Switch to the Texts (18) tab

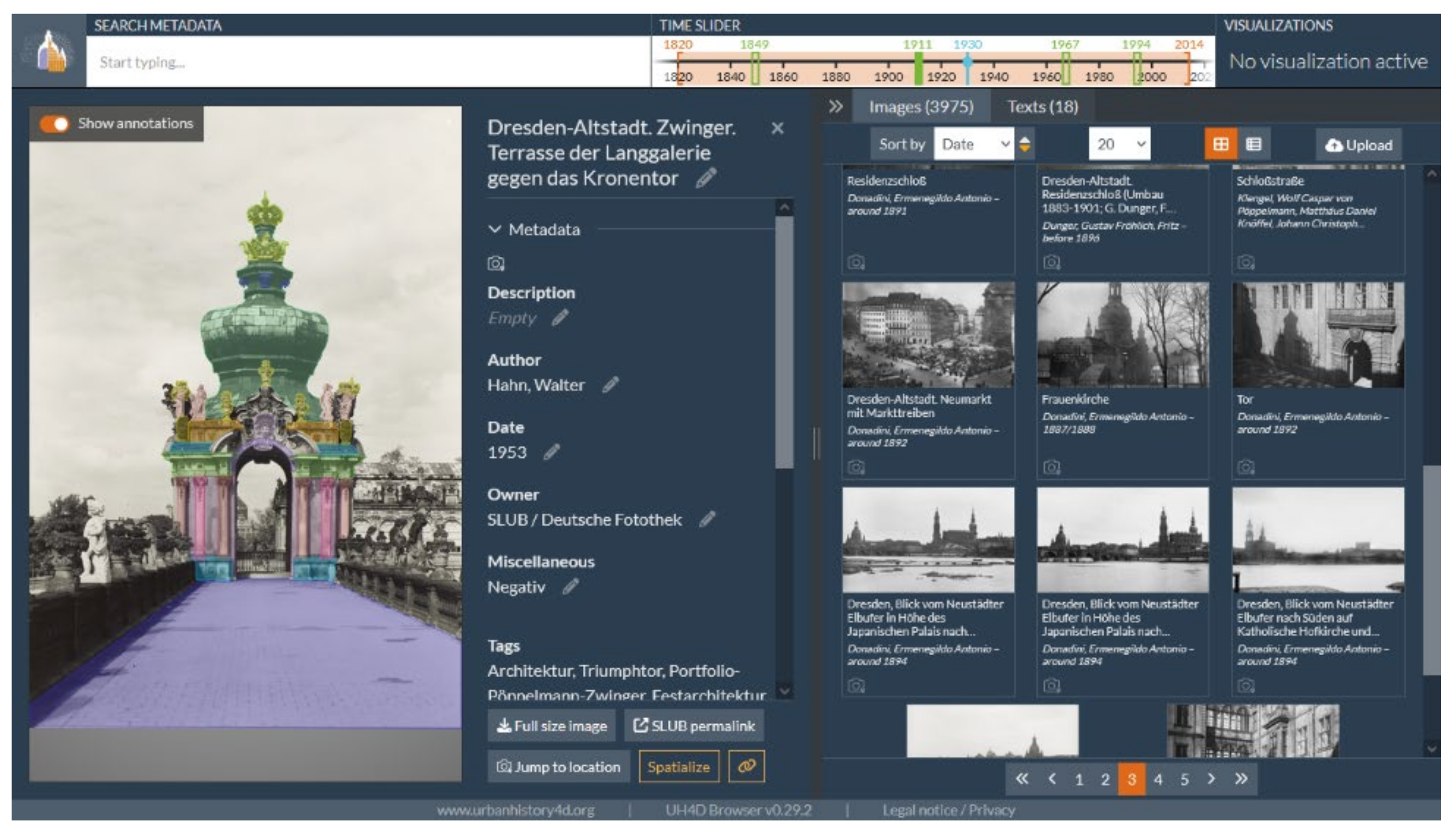click(x=1042, y=107)
